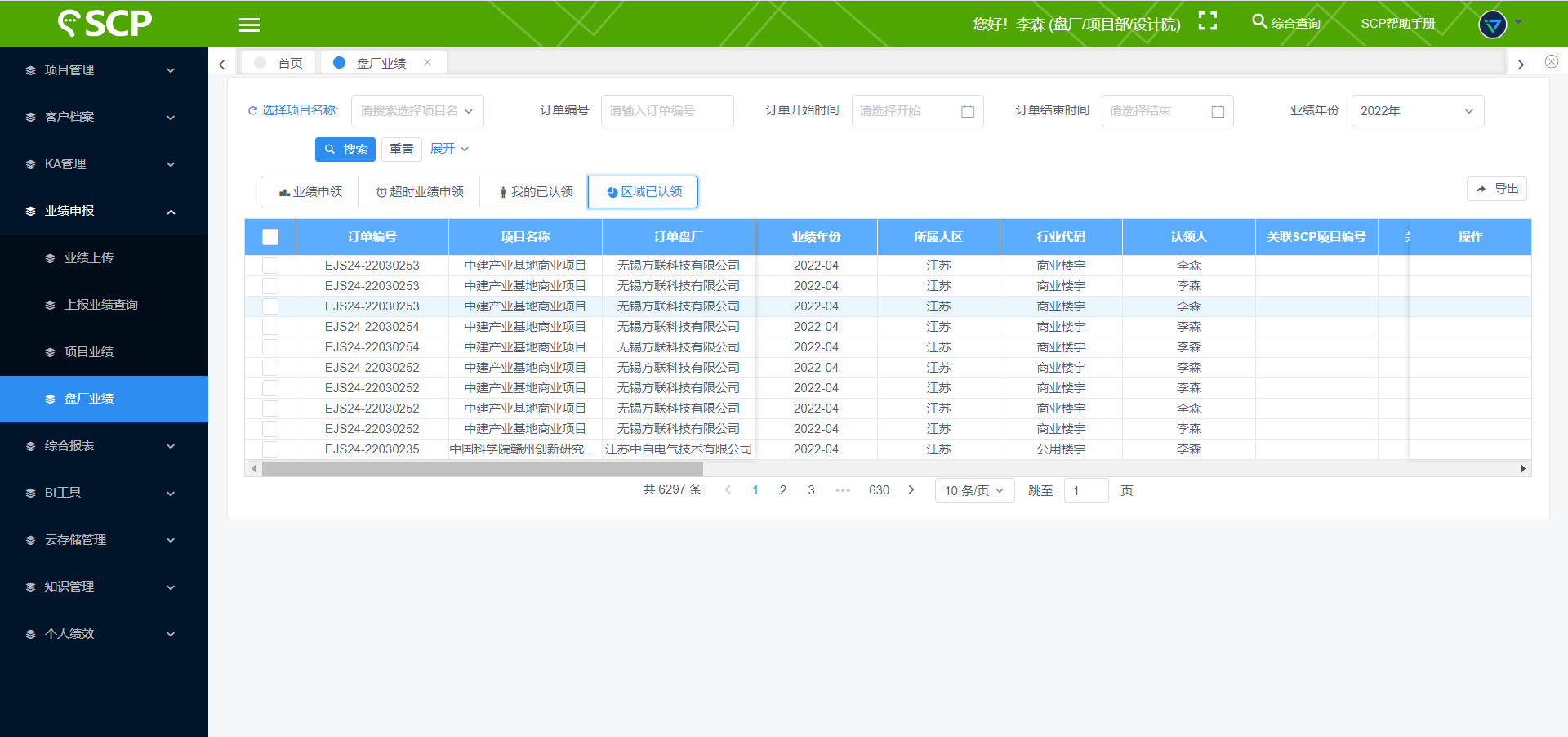Open 上报业绩查询 in the sidebar

click(104, 305)
